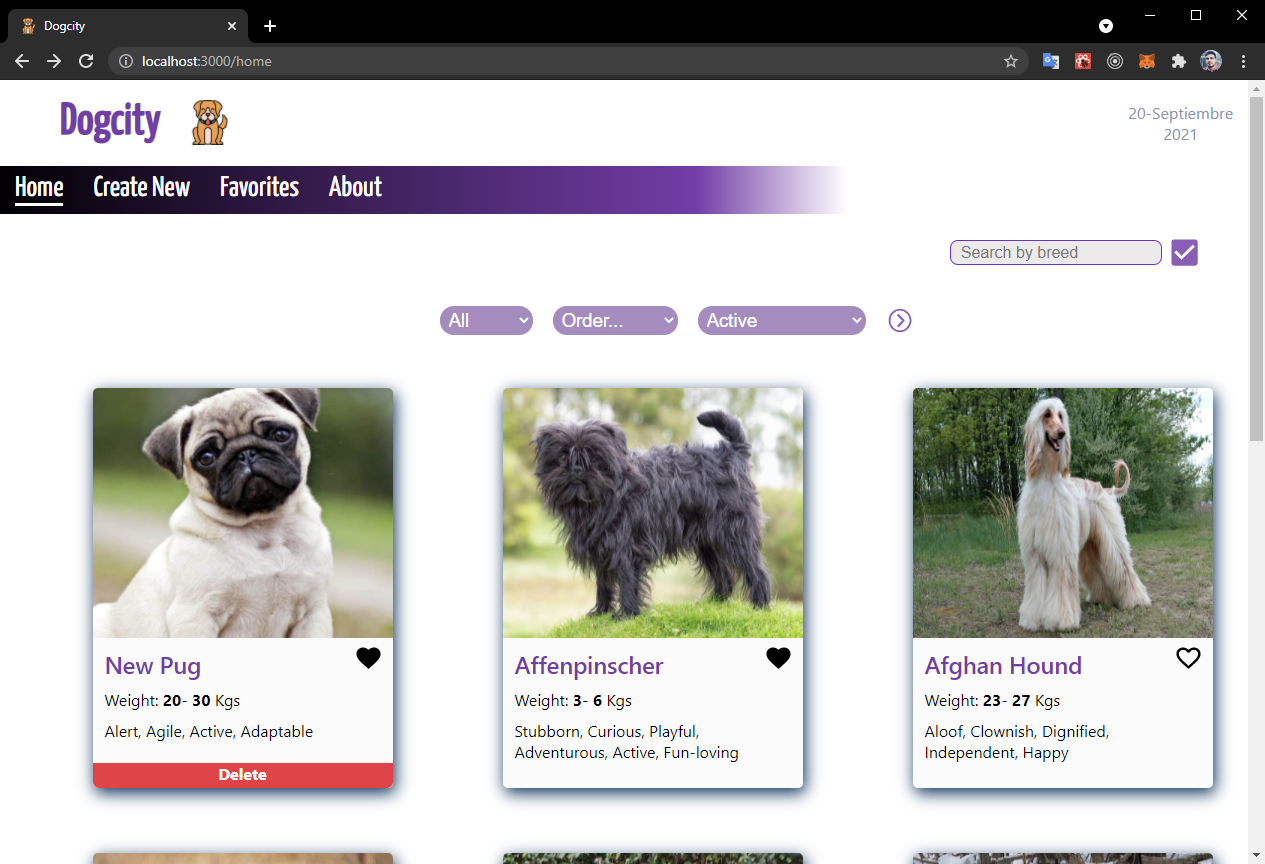This screenshot has height=864, width=1265.
Task: Open the Active temperament dropdown
Action: click(781, 320)
